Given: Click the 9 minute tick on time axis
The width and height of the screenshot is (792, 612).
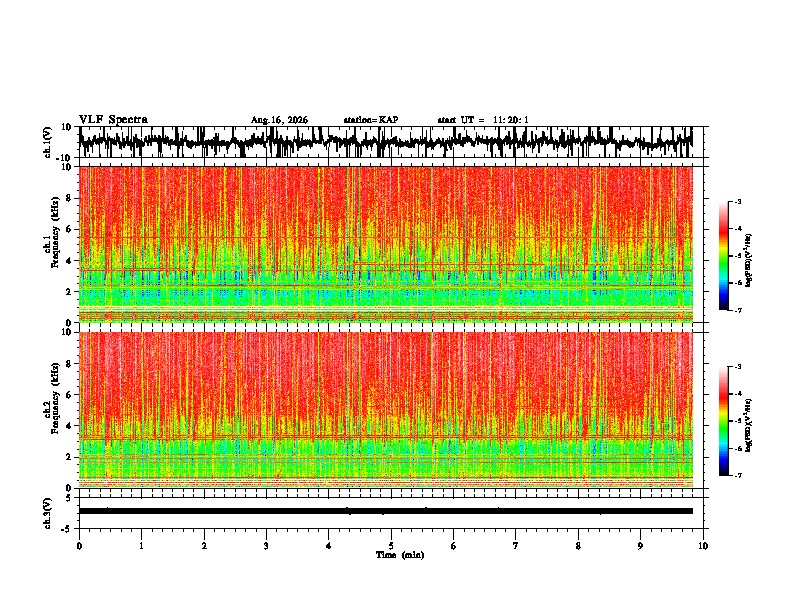Looking at the screenshot, I should 640,546.
